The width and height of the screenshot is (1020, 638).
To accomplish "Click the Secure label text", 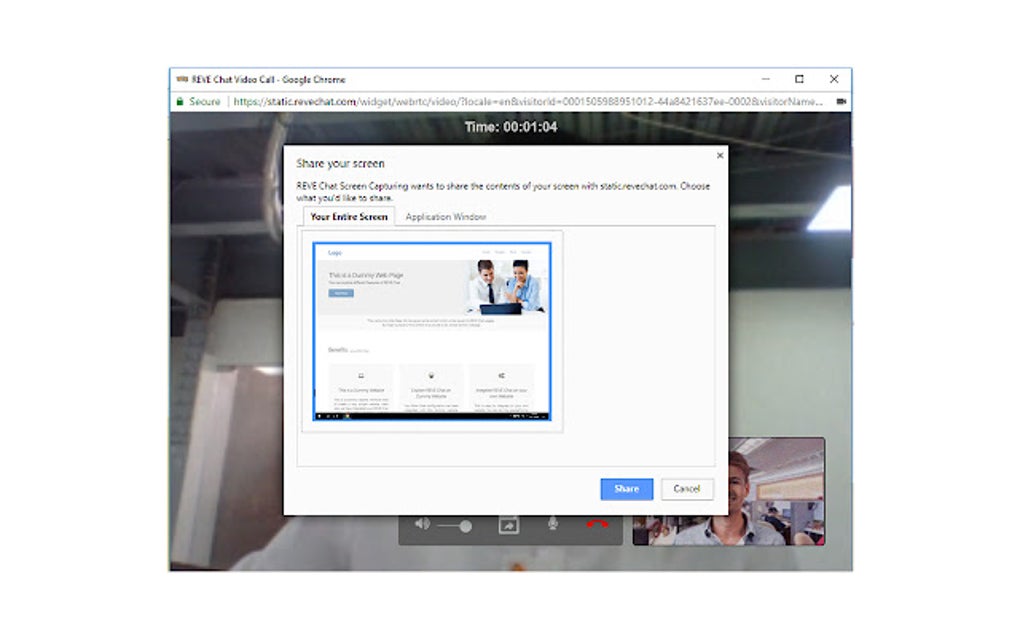I will tap(203, 101).
